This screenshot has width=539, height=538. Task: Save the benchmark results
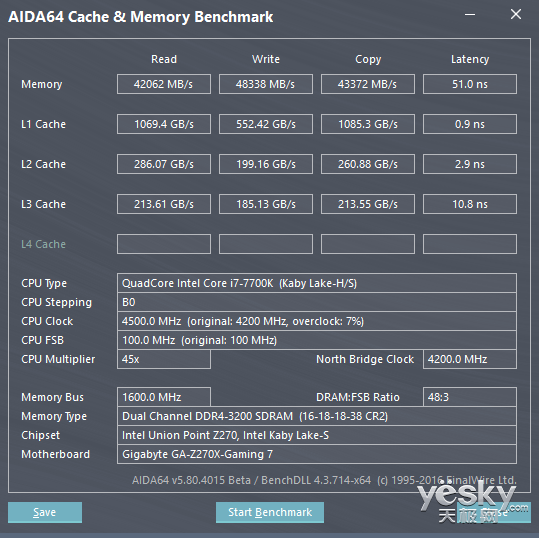[45, 512]
